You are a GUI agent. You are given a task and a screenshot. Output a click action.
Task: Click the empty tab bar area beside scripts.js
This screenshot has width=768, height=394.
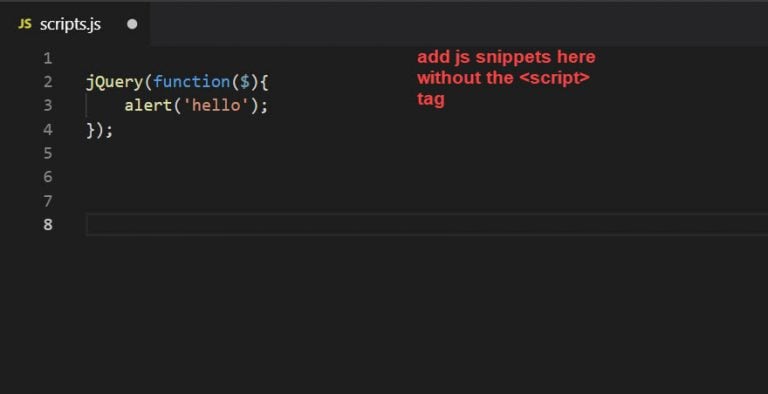point(458,24)
